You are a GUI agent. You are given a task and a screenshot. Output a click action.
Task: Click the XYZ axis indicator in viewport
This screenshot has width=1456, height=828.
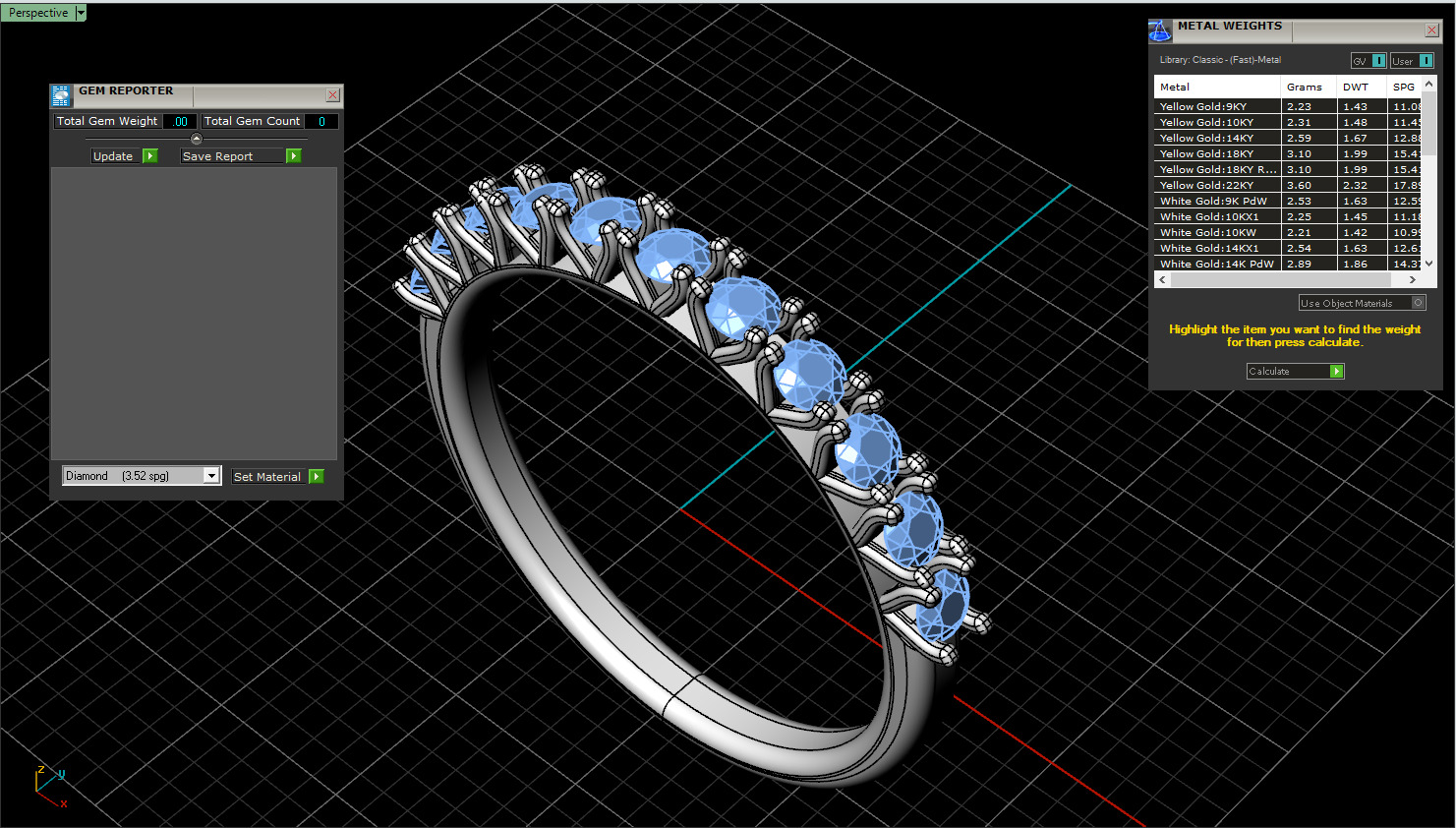tap(50, 787)
